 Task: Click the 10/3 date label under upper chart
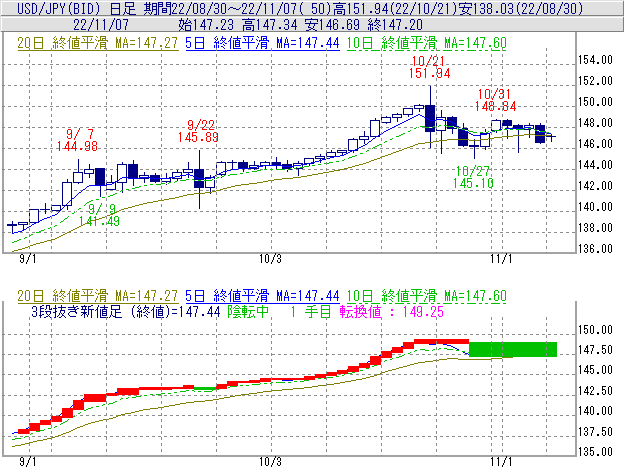tap(270, 259)
